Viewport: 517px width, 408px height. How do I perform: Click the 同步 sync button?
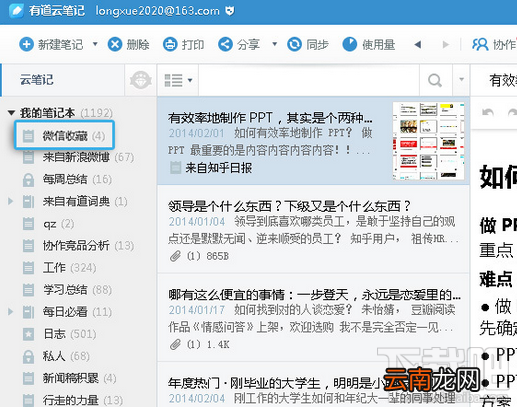308,44
